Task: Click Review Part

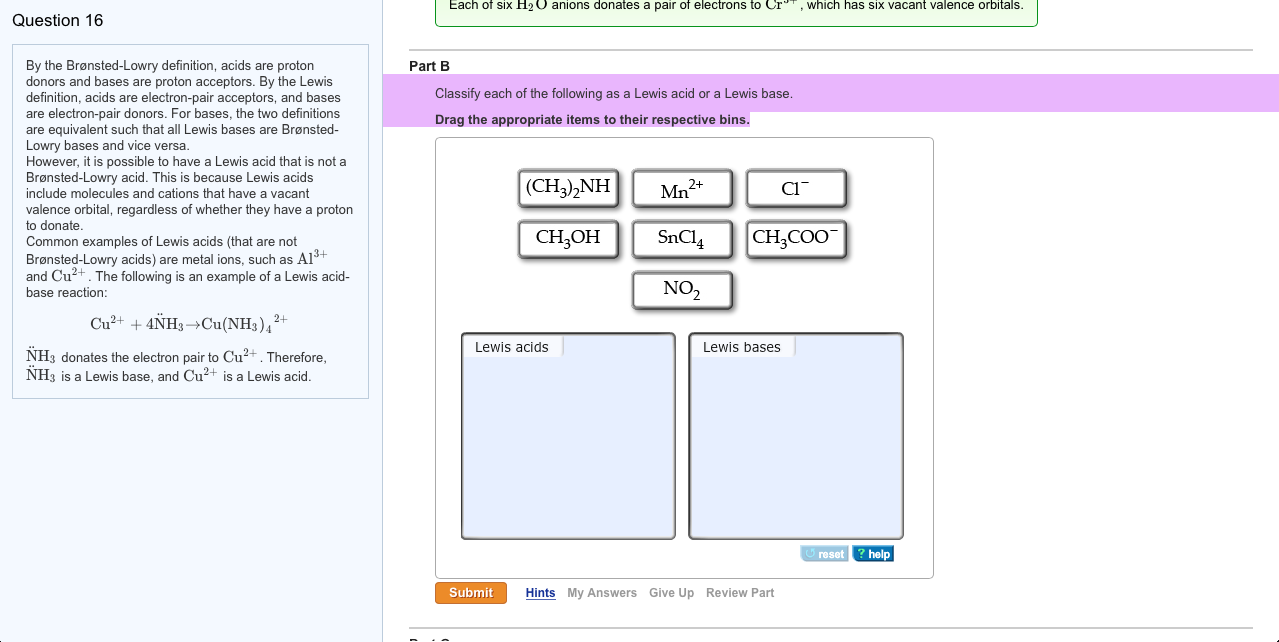Action: (740, 592)
